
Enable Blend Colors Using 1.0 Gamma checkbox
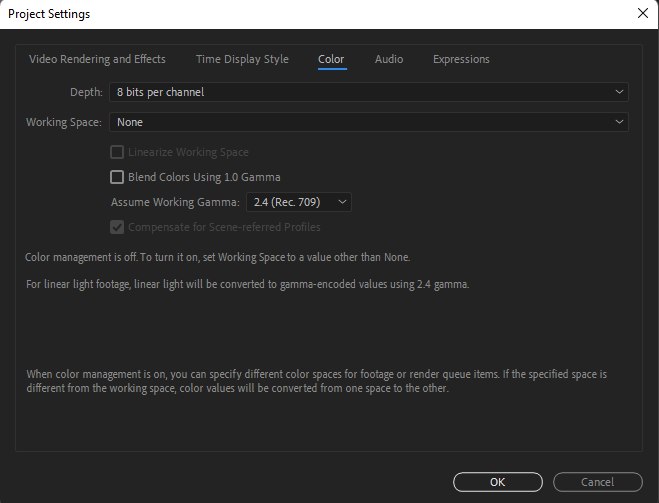(x=117, y=177)
